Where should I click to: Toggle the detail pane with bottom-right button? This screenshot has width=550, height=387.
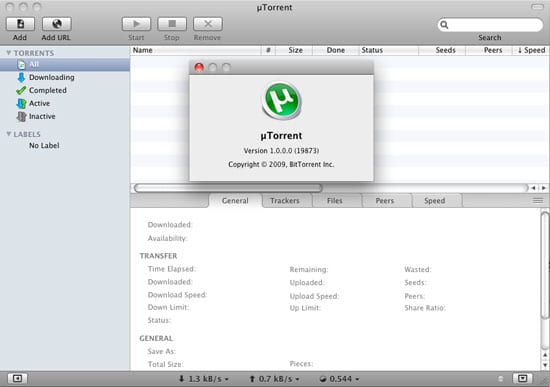tap(523, 379)
